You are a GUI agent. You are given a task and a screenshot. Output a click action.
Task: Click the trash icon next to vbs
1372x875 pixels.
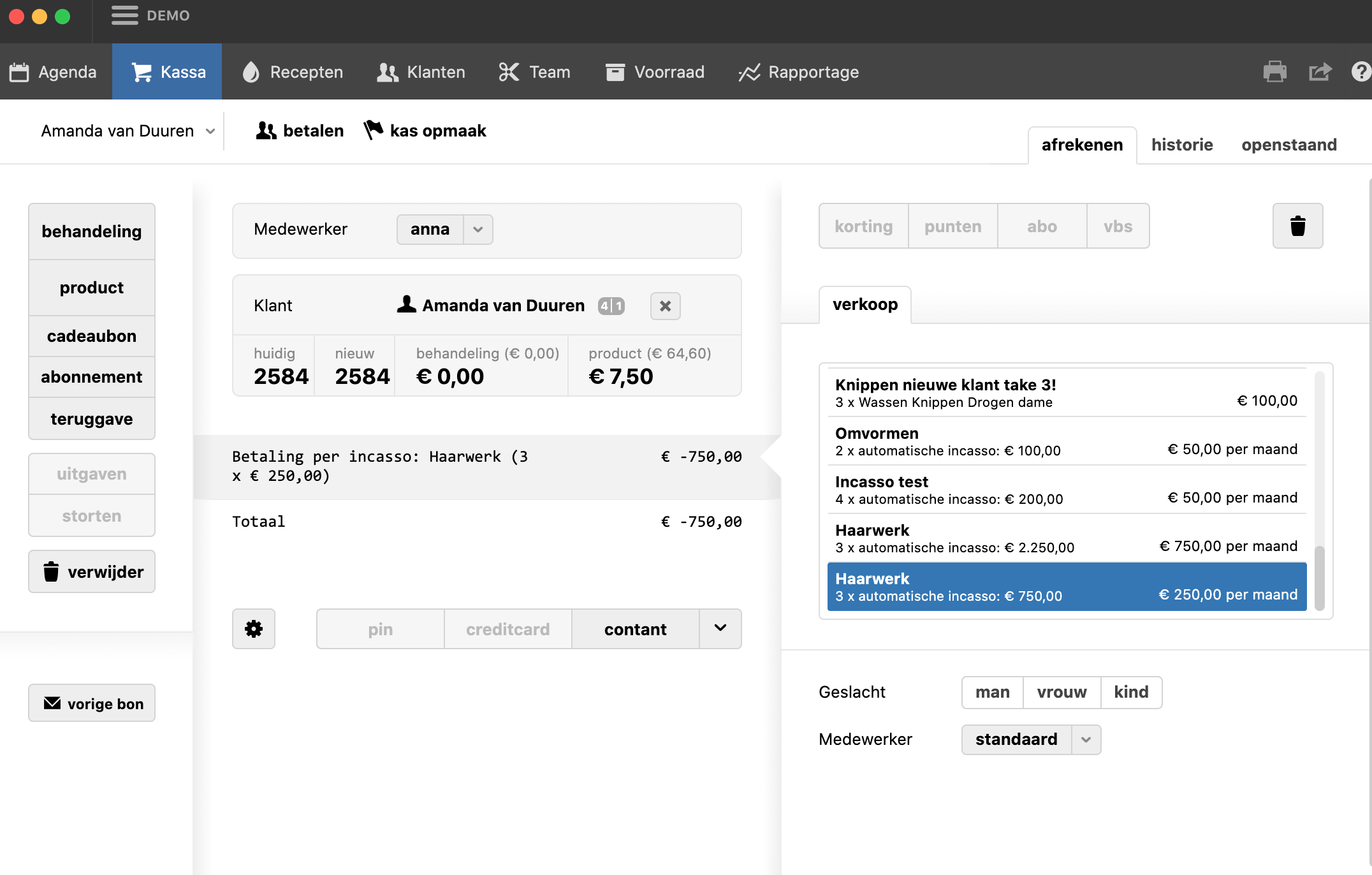(1297, 226)
